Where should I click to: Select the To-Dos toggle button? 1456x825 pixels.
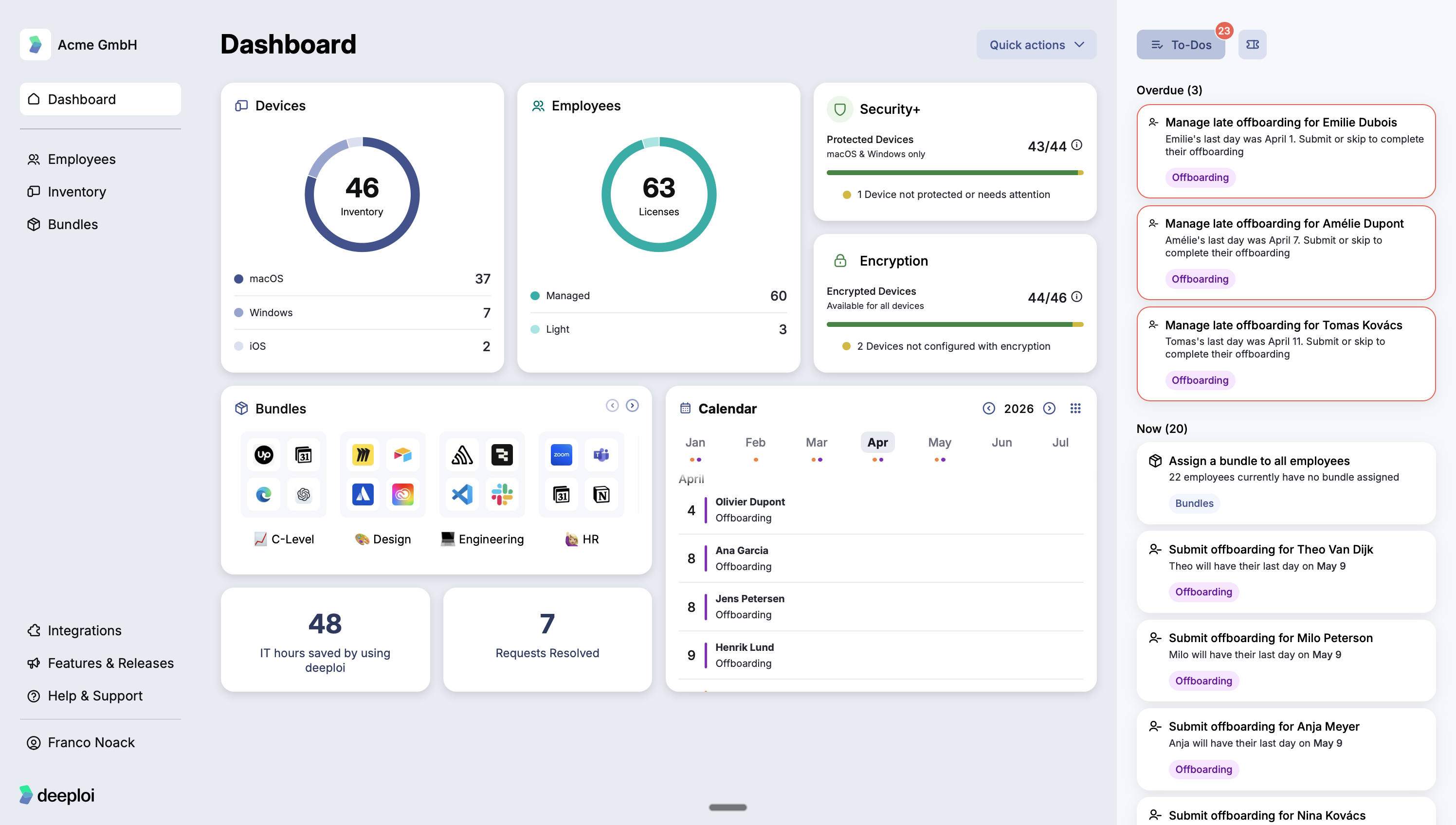coord(1181,44)
